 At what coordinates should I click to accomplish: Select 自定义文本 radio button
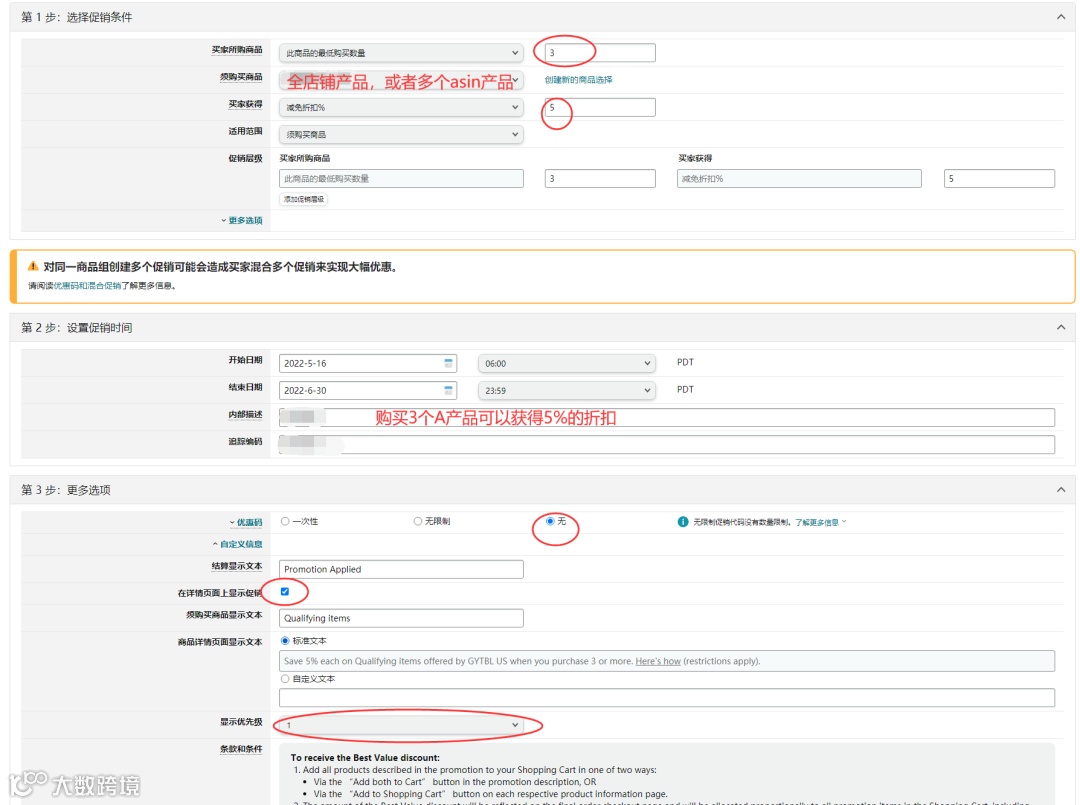(x=285, y=678)
